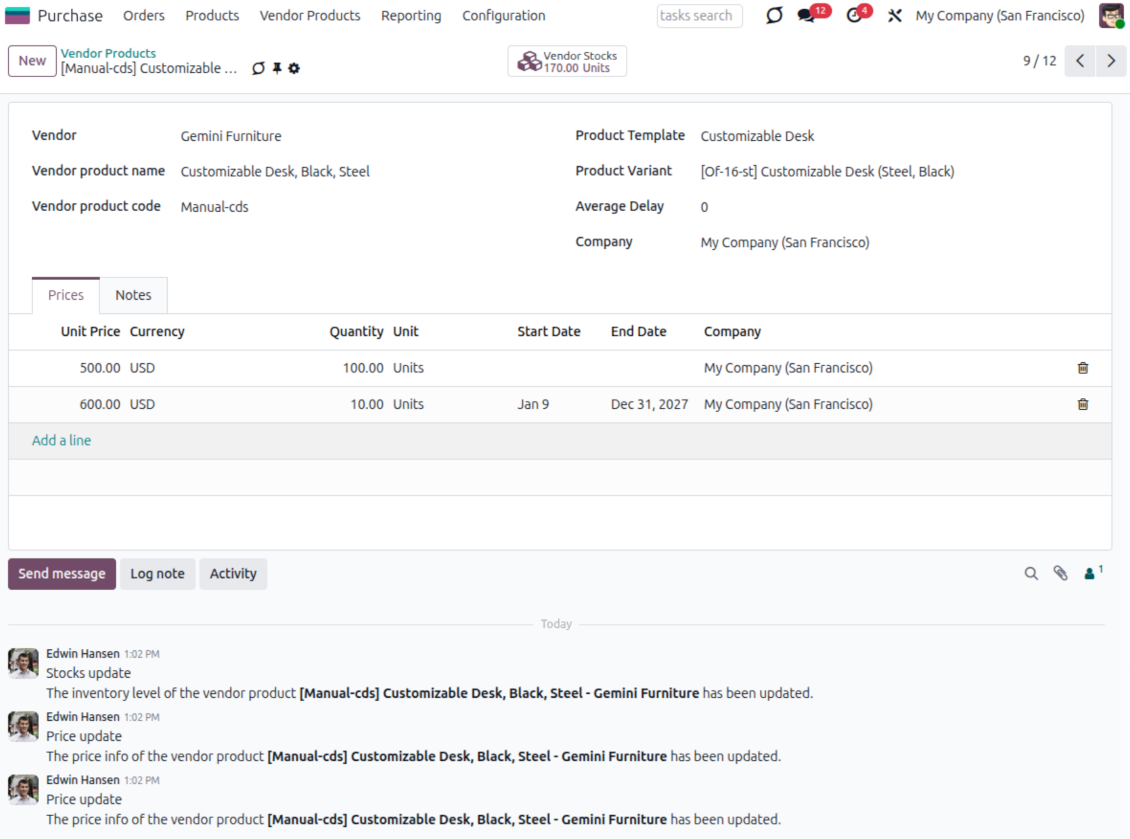The height and width of the screenshot is (839, 1130).
Task: Open the user avatar menu
Action: click(1111, 16)
